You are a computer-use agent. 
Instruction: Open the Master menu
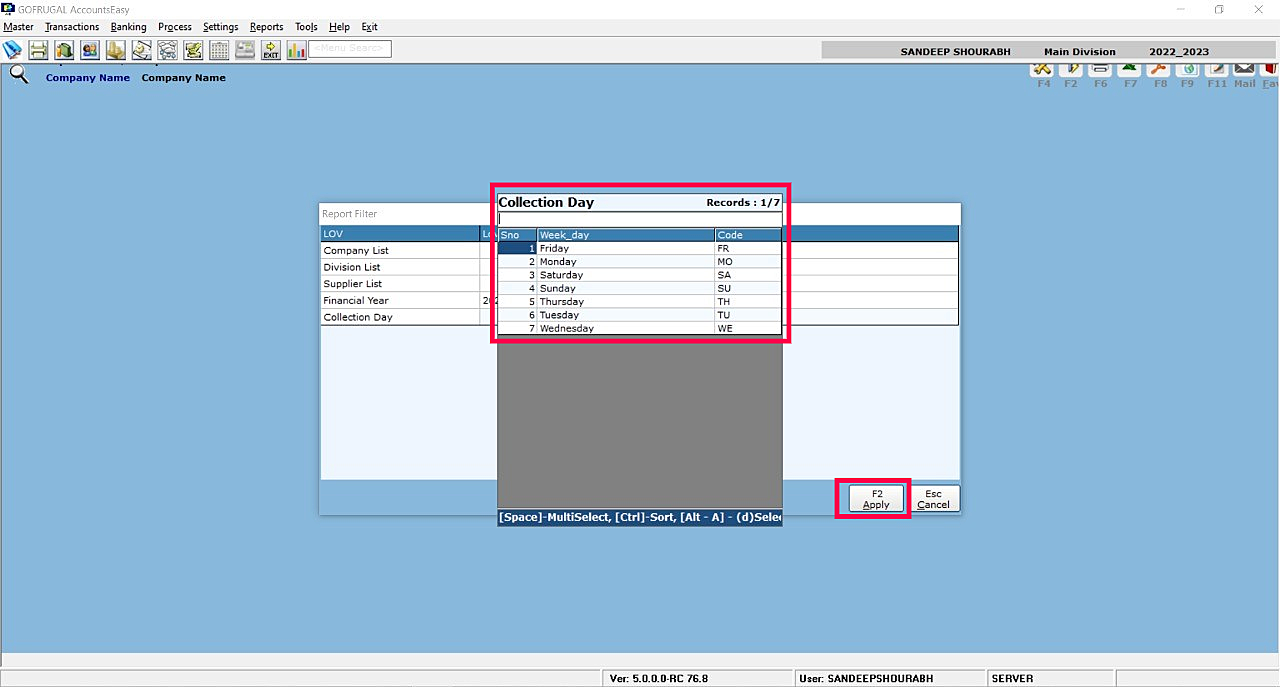tap(19, 27)
